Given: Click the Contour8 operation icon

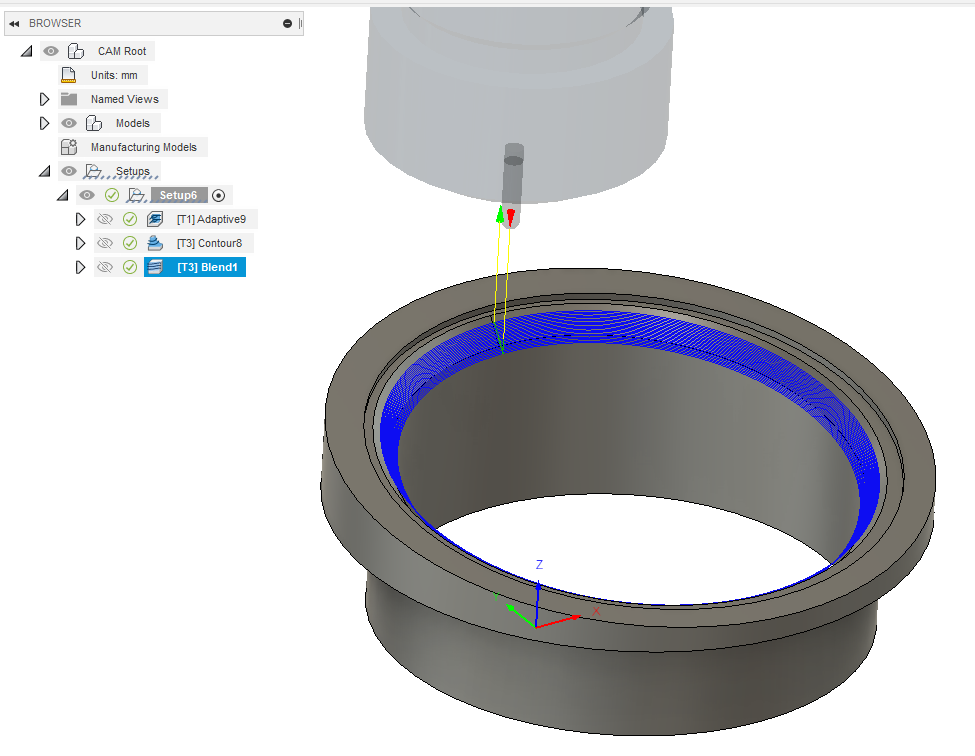Looking at the screenshot, I should pos(155,243).
